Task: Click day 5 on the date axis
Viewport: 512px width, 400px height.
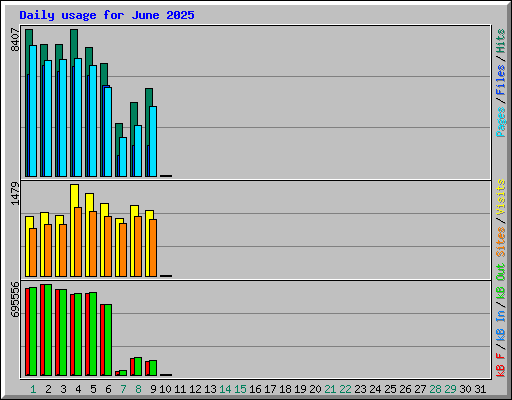Action: coord(93,389)
